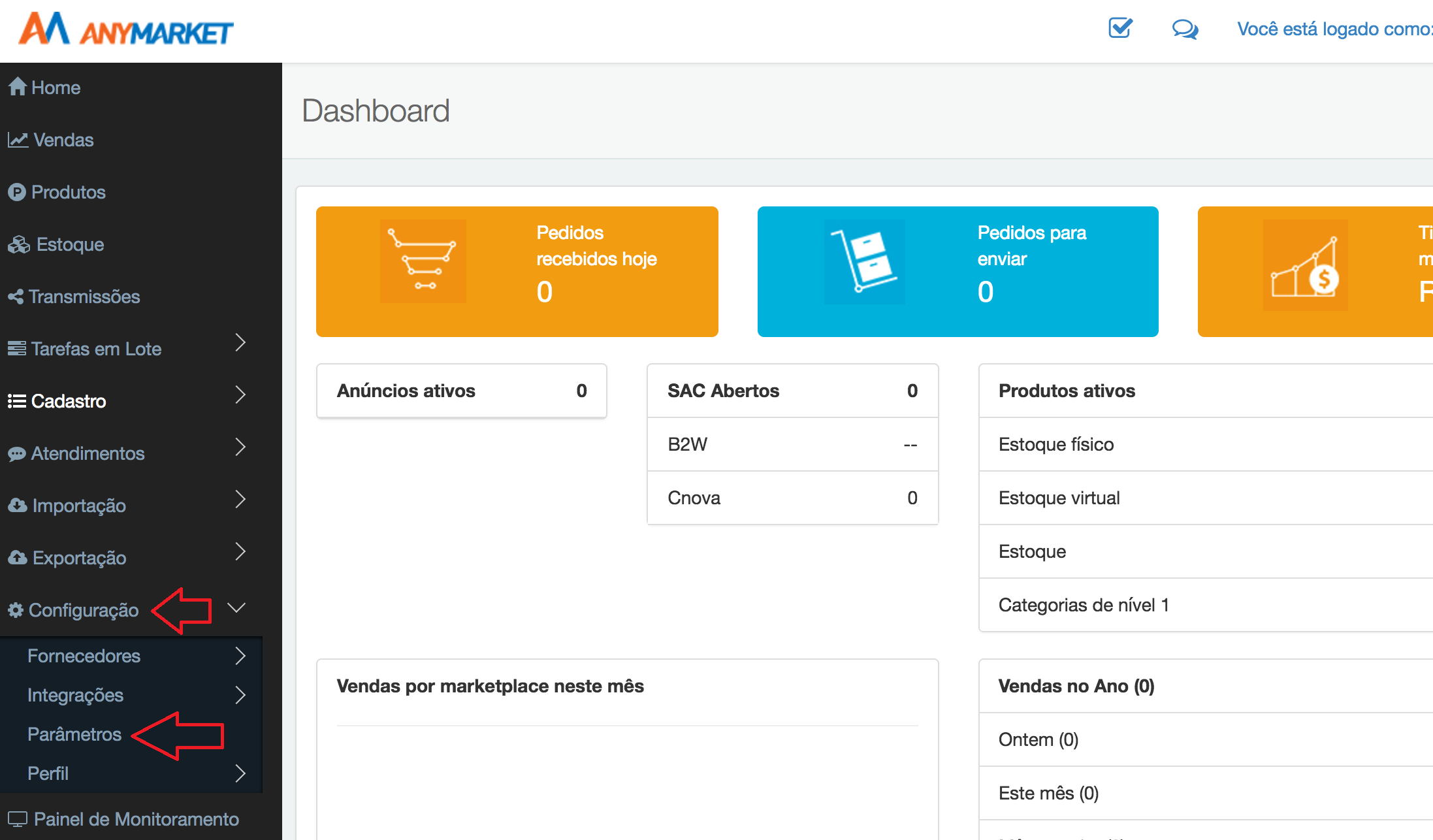Expand the Cadastro submenu arrow
The height and width of the screenshot is (840, 1433).
click(240, 395)
